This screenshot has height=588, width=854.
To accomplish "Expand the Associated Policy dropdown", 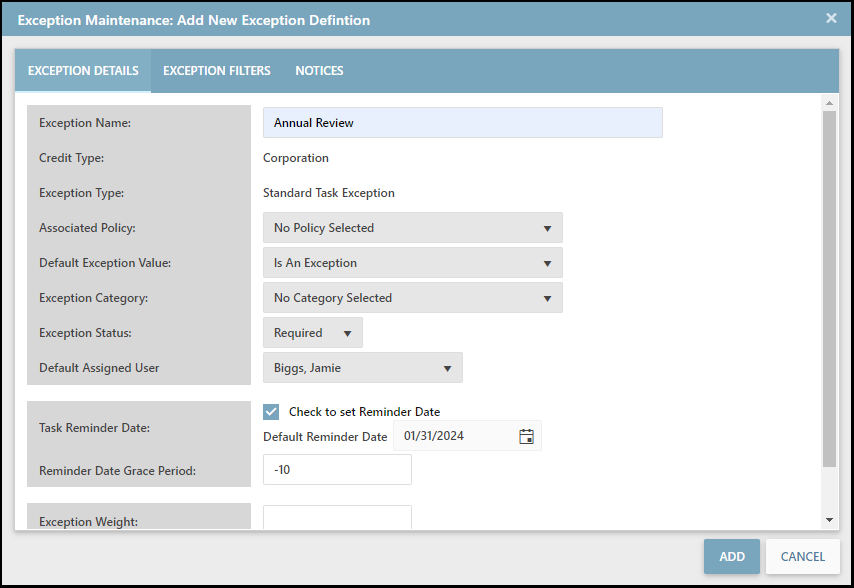I will click(x=412, y=228).
